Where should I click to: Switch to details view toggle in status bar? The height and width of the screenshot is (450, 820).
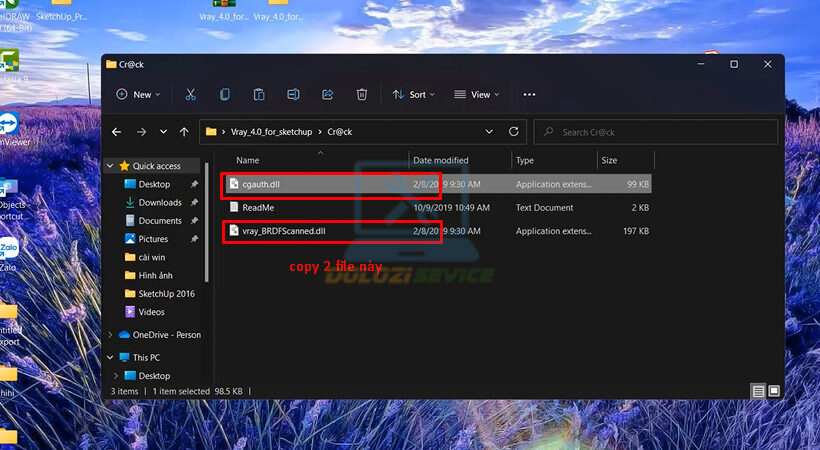759,391
